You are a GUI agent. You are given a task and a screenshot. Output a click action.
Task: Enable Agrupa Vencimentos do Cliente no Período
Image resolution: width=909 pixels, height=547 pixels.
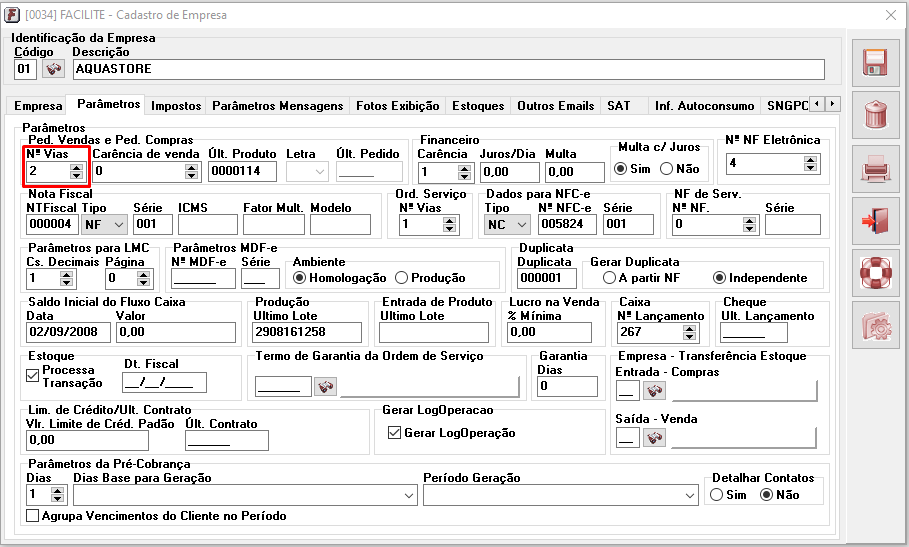click(x=33, y=516)
